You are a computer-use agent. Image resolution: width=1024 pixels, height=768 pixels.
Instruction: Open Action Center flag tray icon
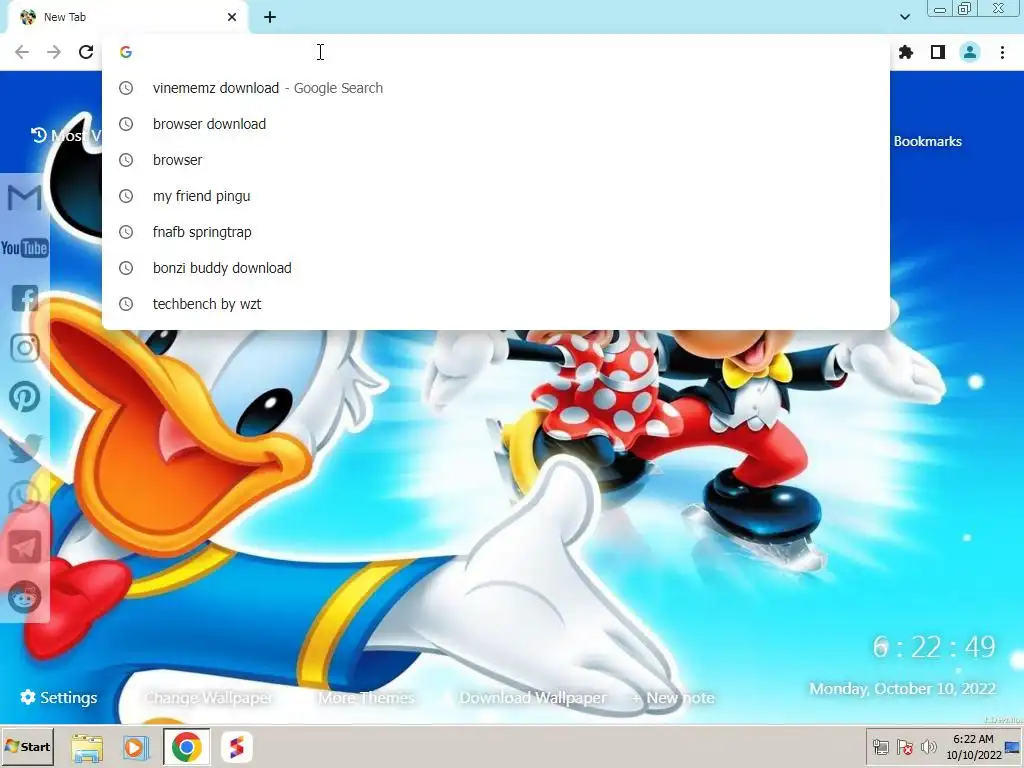point(904,747)
